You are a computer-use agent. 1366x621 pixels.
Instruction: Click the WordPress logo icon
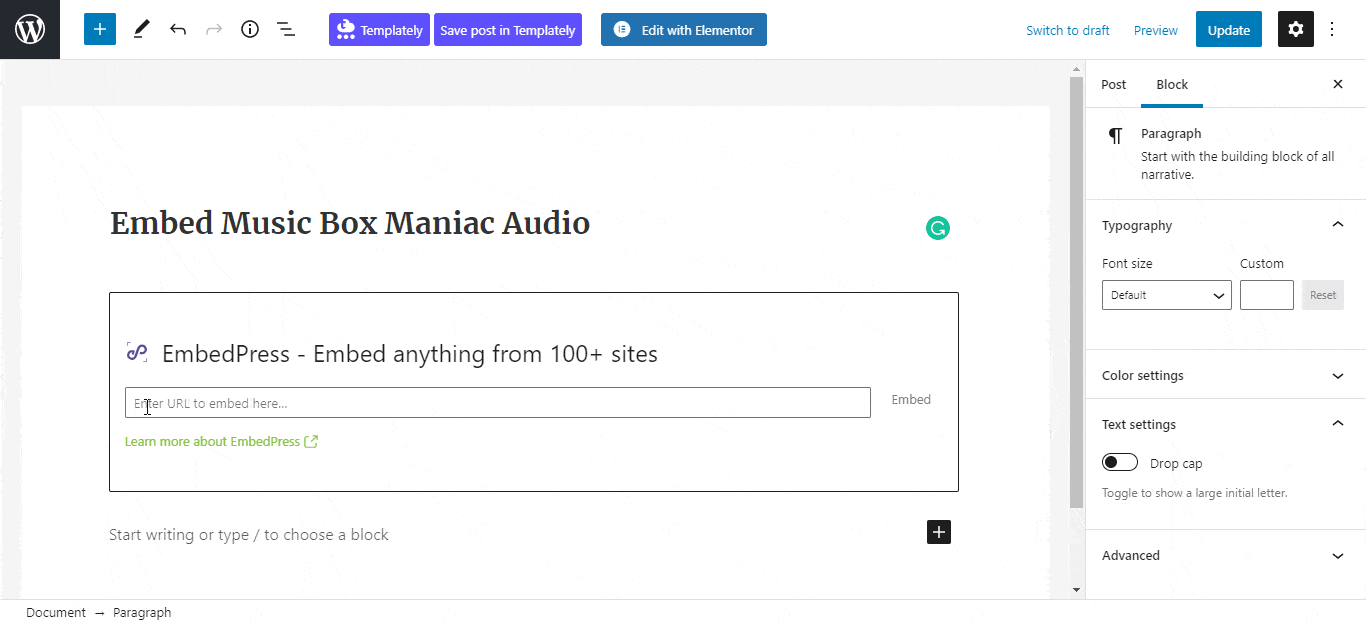[28, 28]
